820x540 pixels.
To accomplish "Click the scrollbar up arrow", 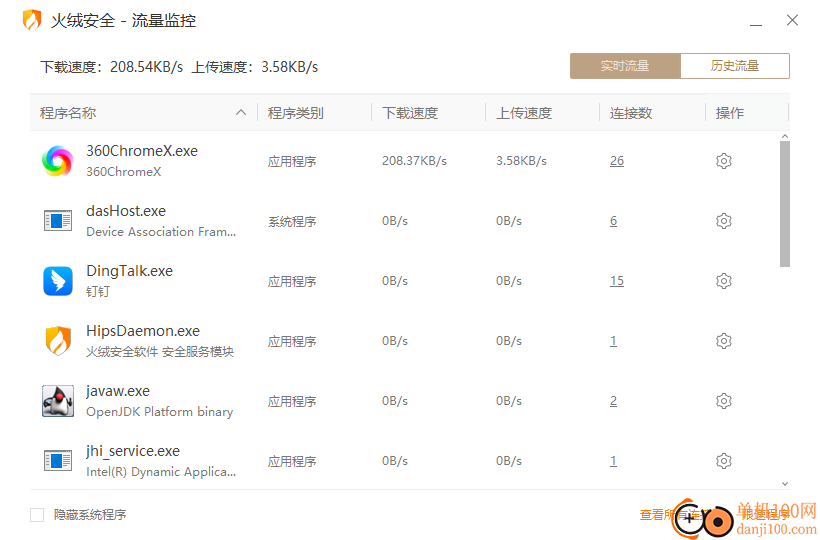I will 784,136.
